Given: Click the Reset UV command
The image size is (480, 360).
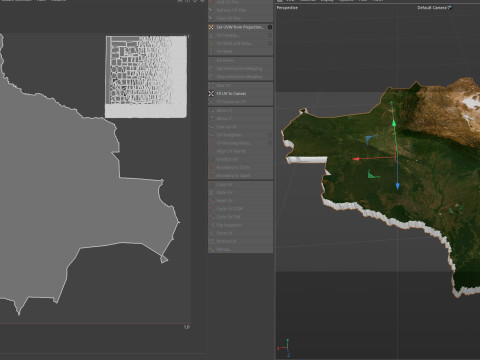Looking at the screenshot, I should point(240,201).
